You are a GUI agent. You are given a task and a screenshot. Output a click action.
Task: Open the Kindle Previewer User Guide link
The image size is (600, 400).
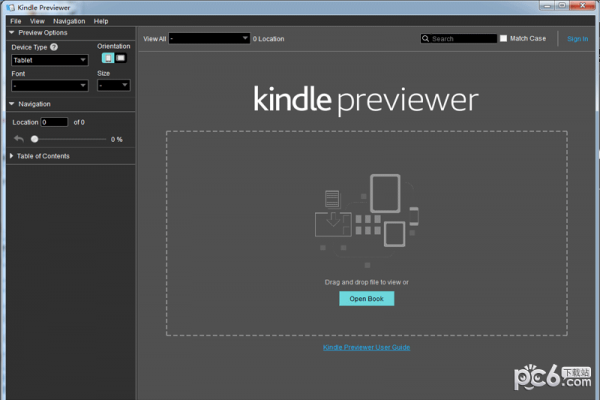click(x=367, y=347)
